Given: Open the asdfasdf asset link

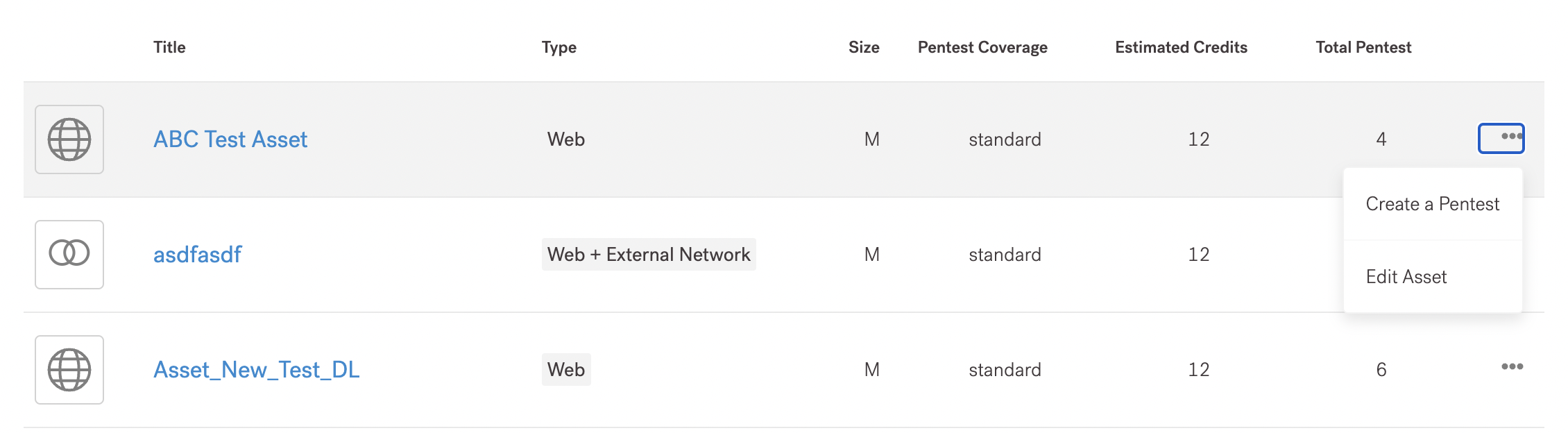Looking at the screenshot, I should point(197,255).
